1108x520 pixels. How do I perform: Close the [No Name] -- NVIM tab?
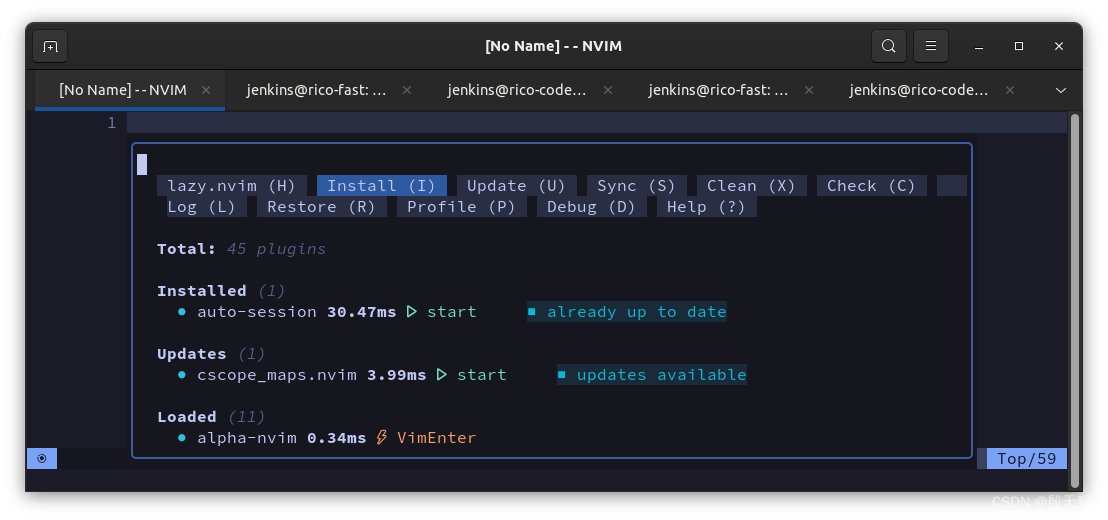click(x=206, y=90)
